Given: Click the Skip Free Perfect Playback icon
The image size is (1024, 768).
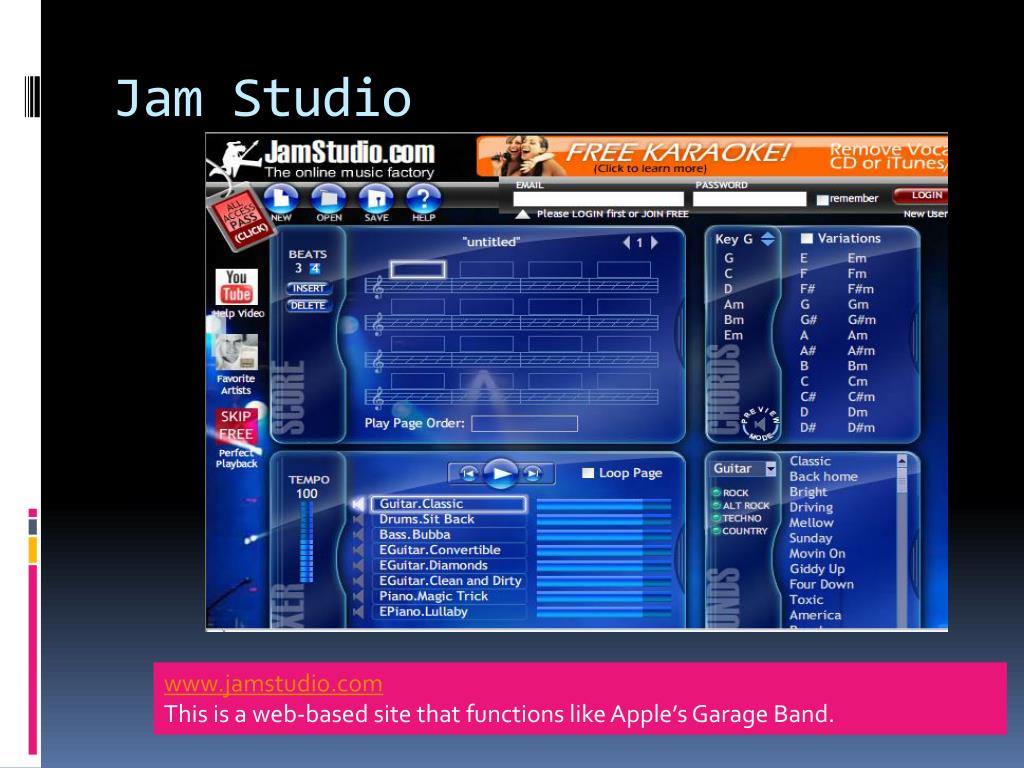Looking at the screenshot, I should tap(236, 426).
